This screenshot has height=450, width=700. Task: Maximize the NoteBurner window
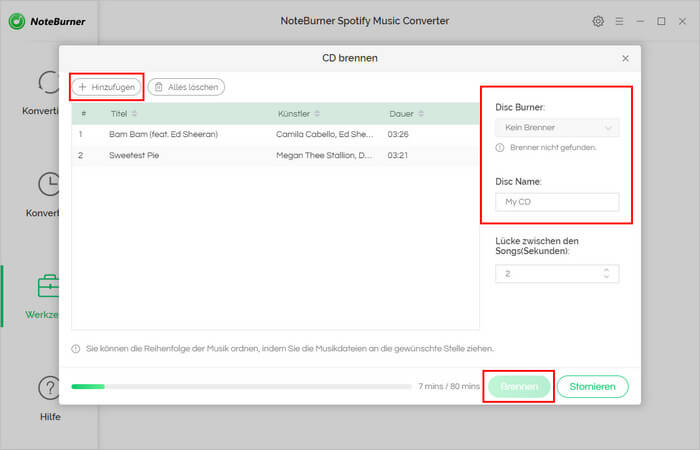coord(661,21)
